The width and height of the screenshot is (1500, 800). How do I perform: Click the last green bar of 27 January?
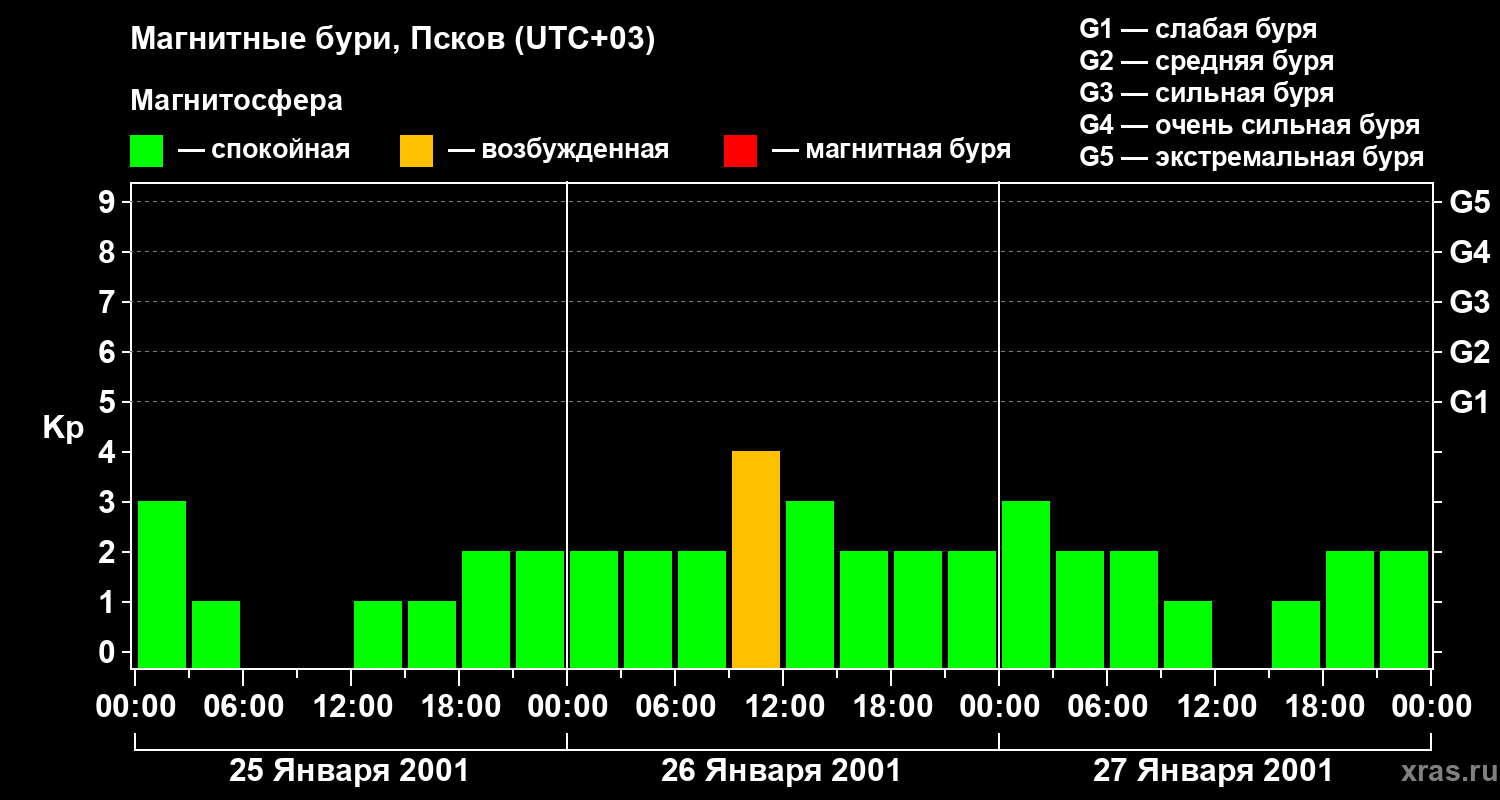point(1404,610)
